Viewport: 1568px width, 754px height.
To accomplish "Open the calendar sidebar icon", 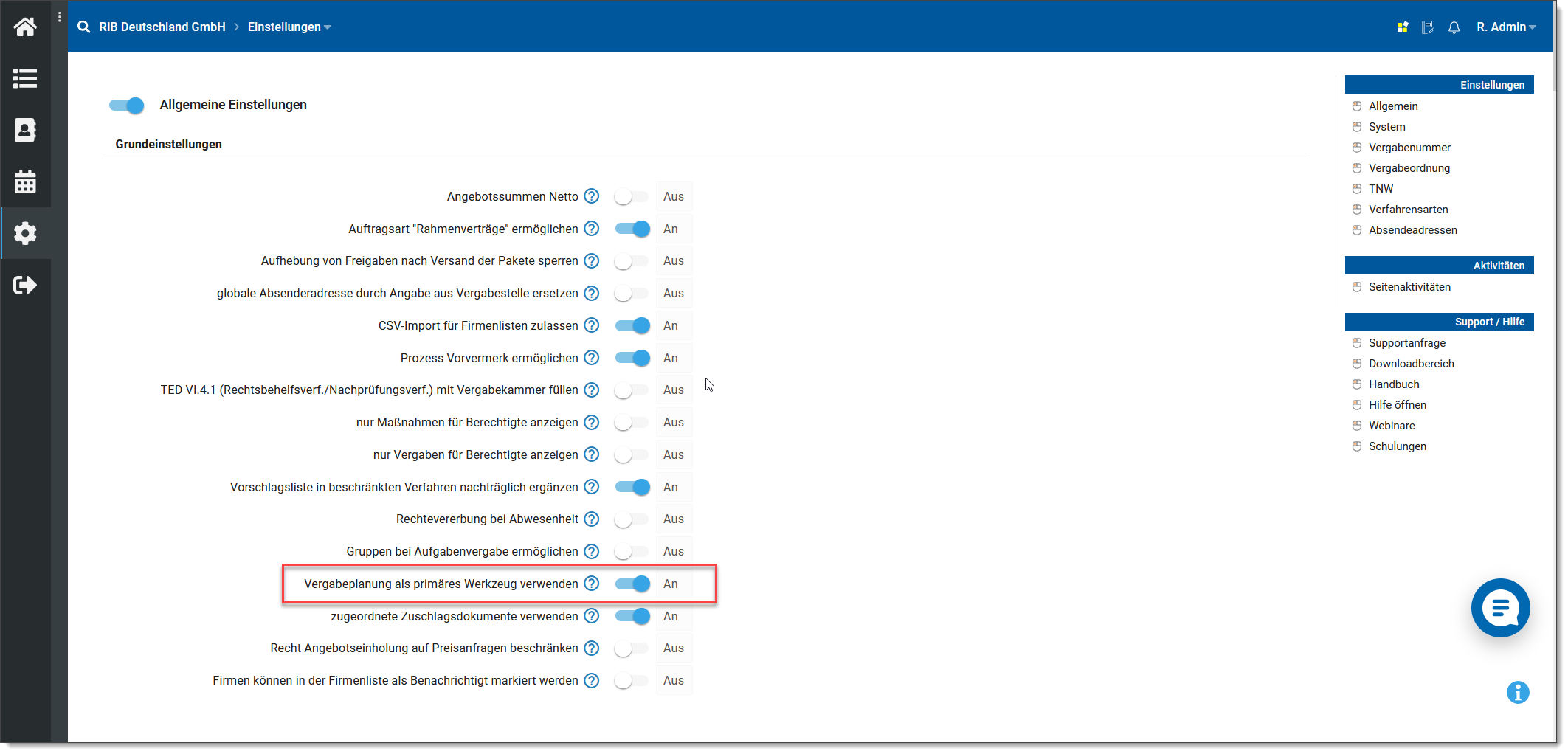I will pos(25,181).
